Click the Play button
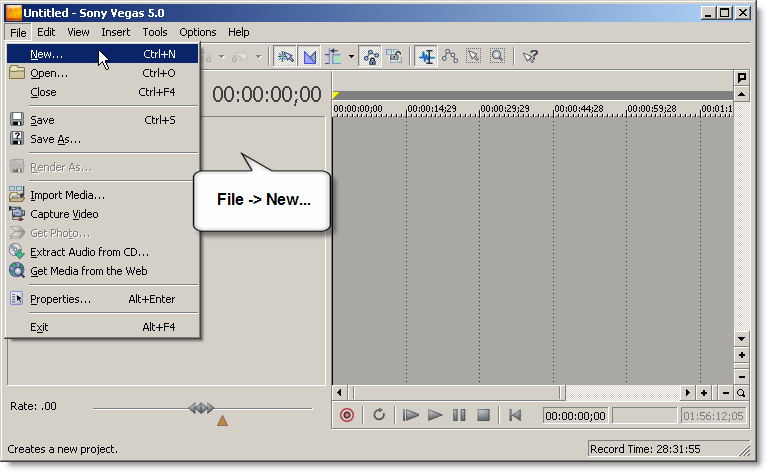 (435, 415)
